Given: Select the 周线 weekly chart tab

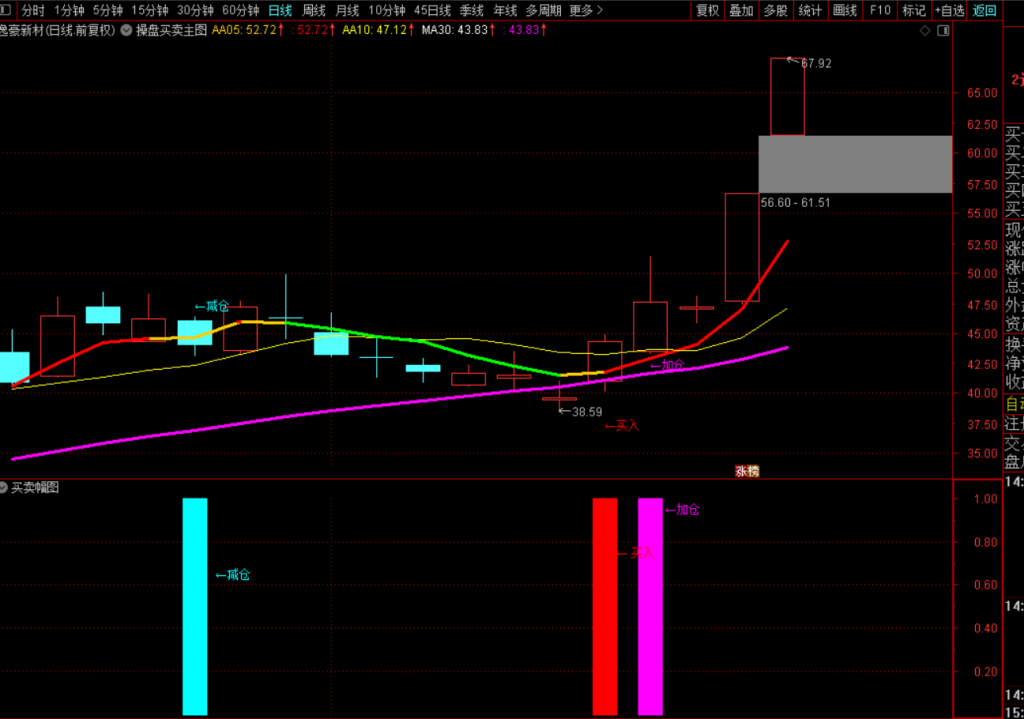Looking at the screenshot, I should [313, 10].
